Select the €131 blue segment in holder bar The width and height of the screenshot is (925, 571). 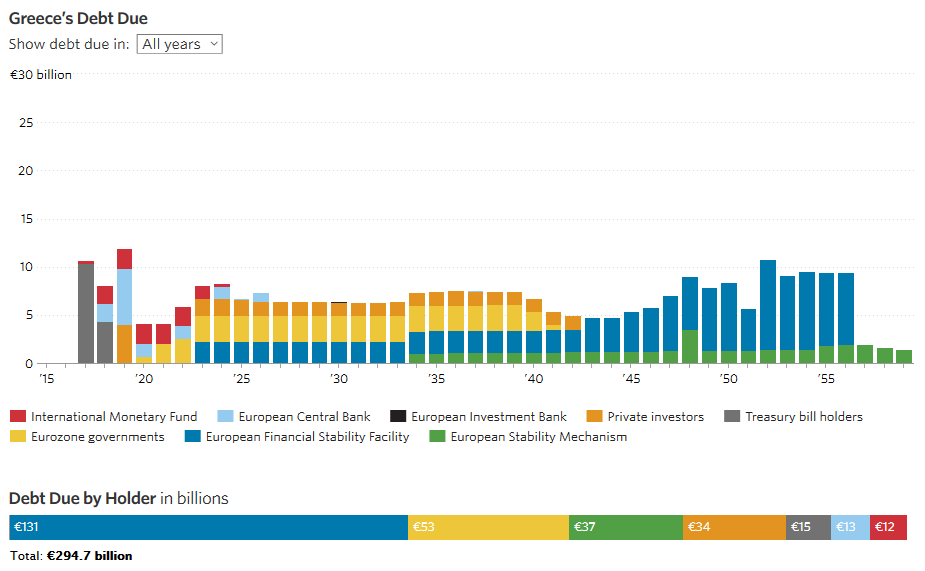(x=208, y=527)
